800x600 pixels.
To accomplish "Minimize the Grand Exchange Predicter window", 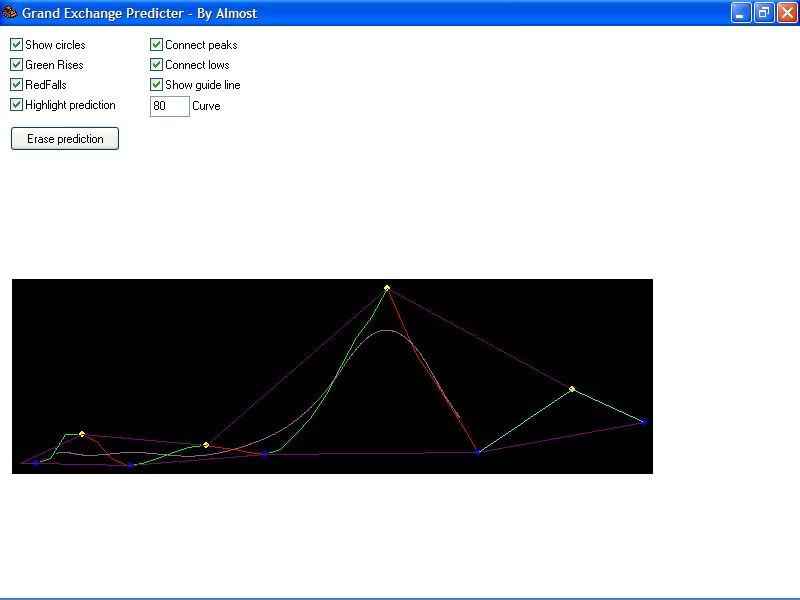I will coord(741,13).
